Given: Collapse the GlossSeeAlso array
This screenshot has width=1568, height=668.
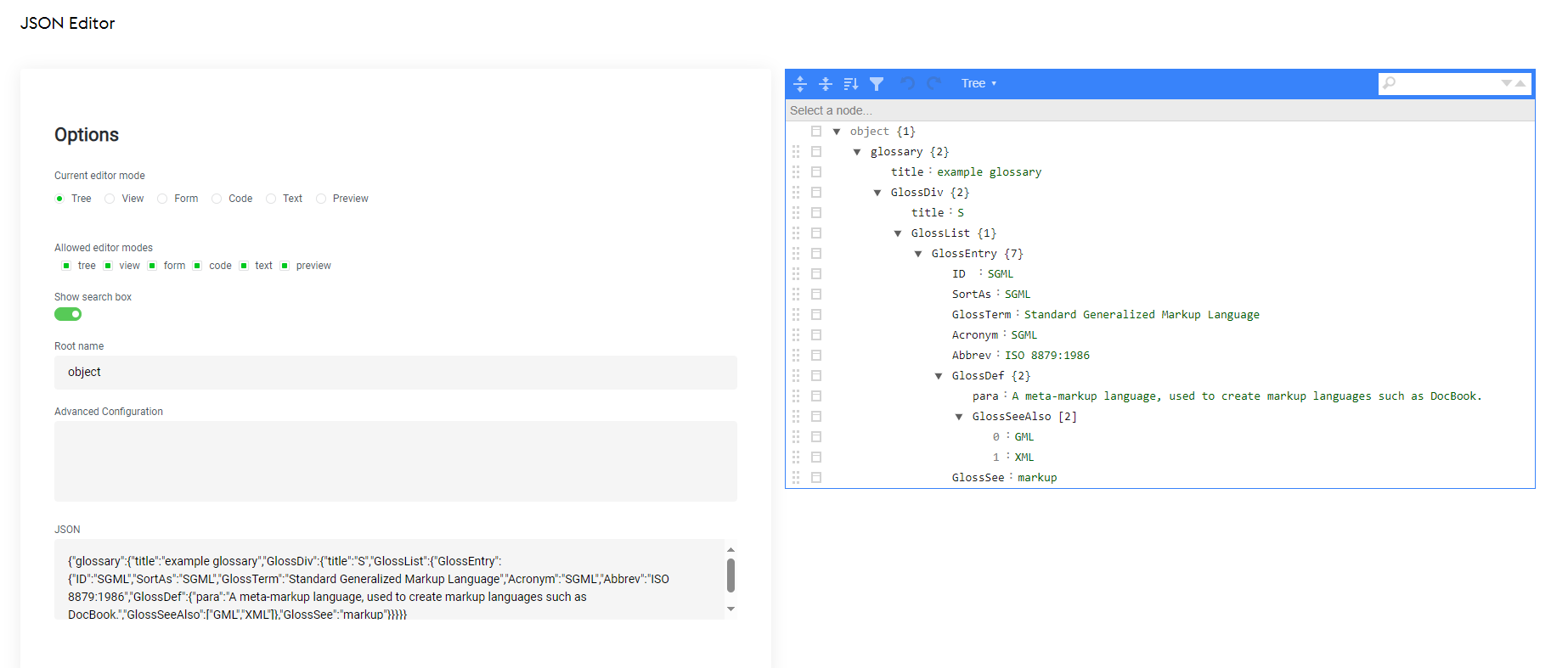Looking at the screenshot, I should 959,417.
